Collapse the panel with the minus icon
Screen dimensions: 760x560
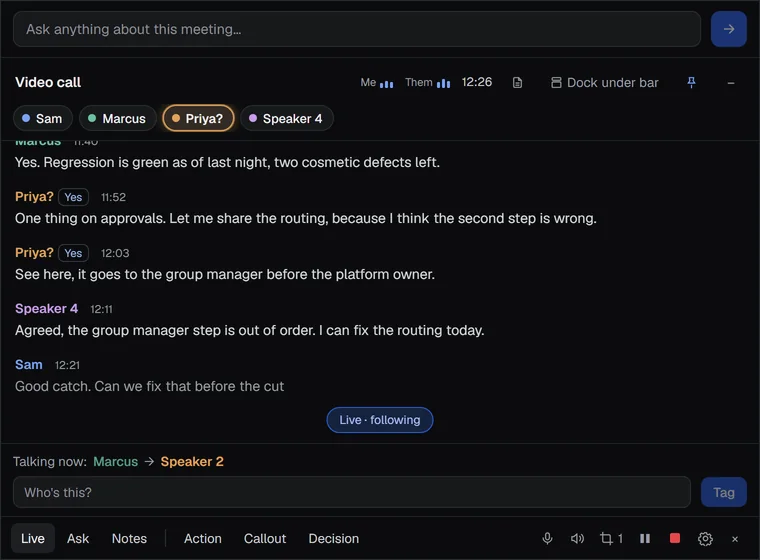(x=730, y=83)
